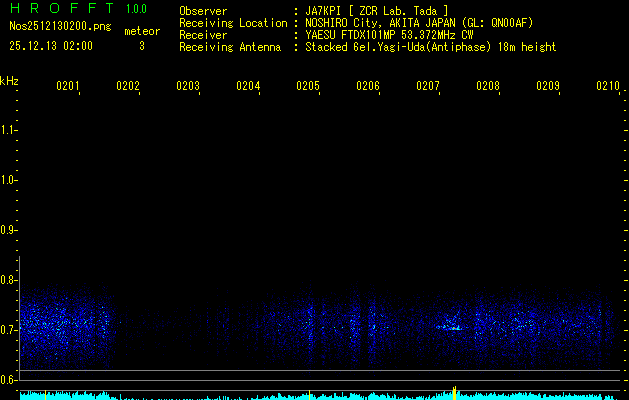Click the 0201 time marker

pos(68,87)
